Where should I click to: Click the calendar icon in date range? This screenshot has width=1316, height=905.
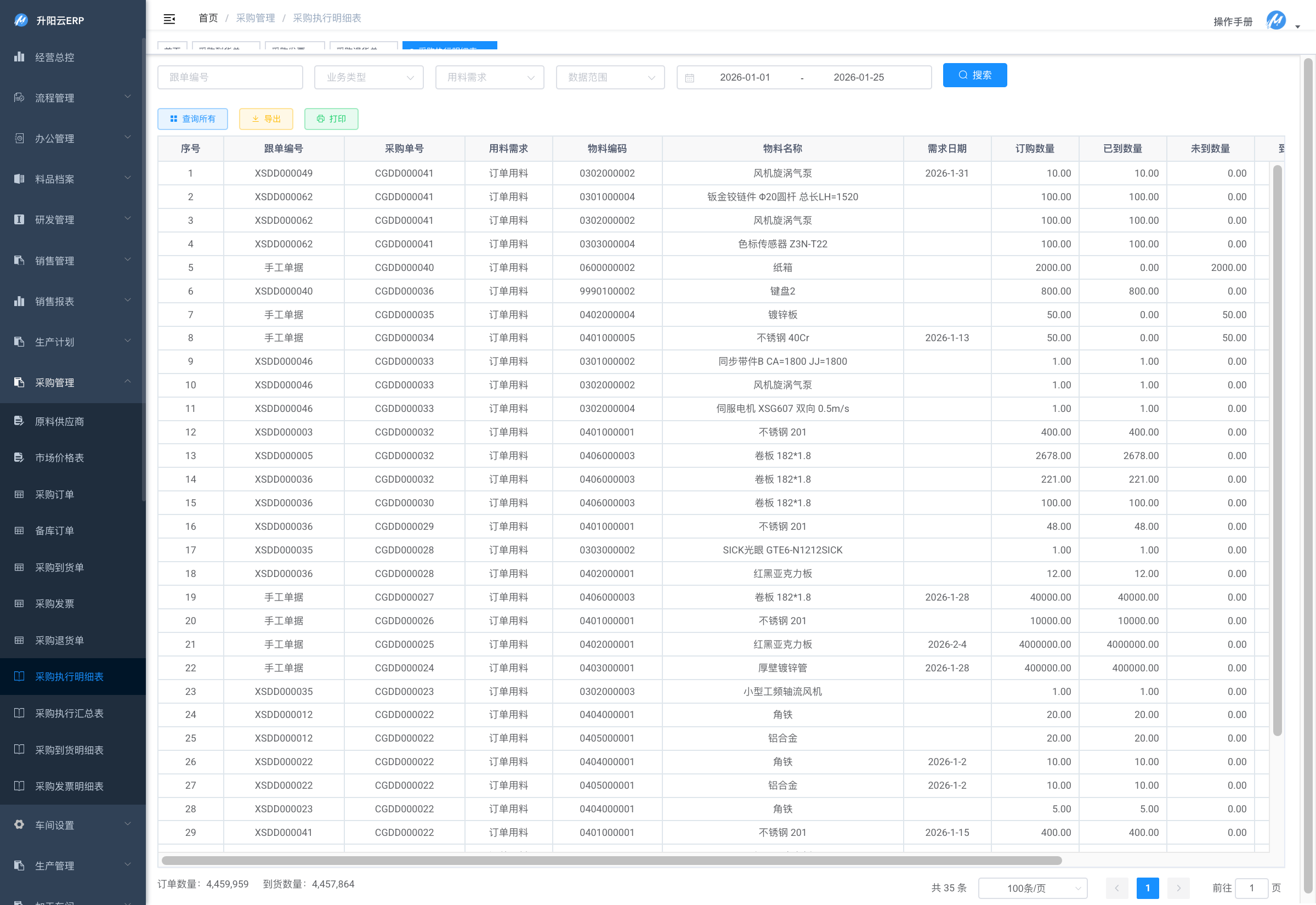point(689,78)
